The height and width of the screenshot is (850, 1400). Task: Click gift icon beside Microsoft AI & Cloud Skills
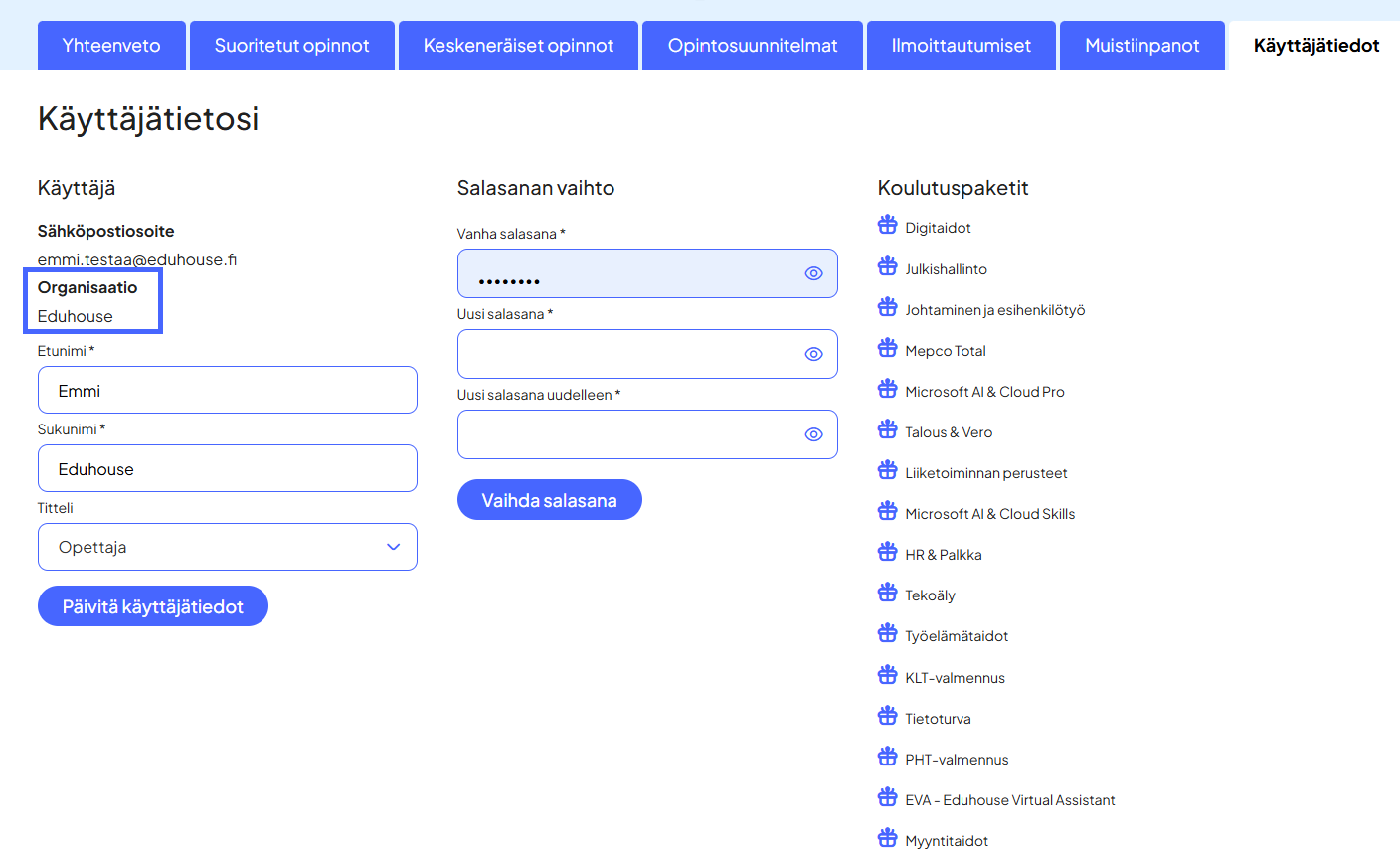coord(887,511)
